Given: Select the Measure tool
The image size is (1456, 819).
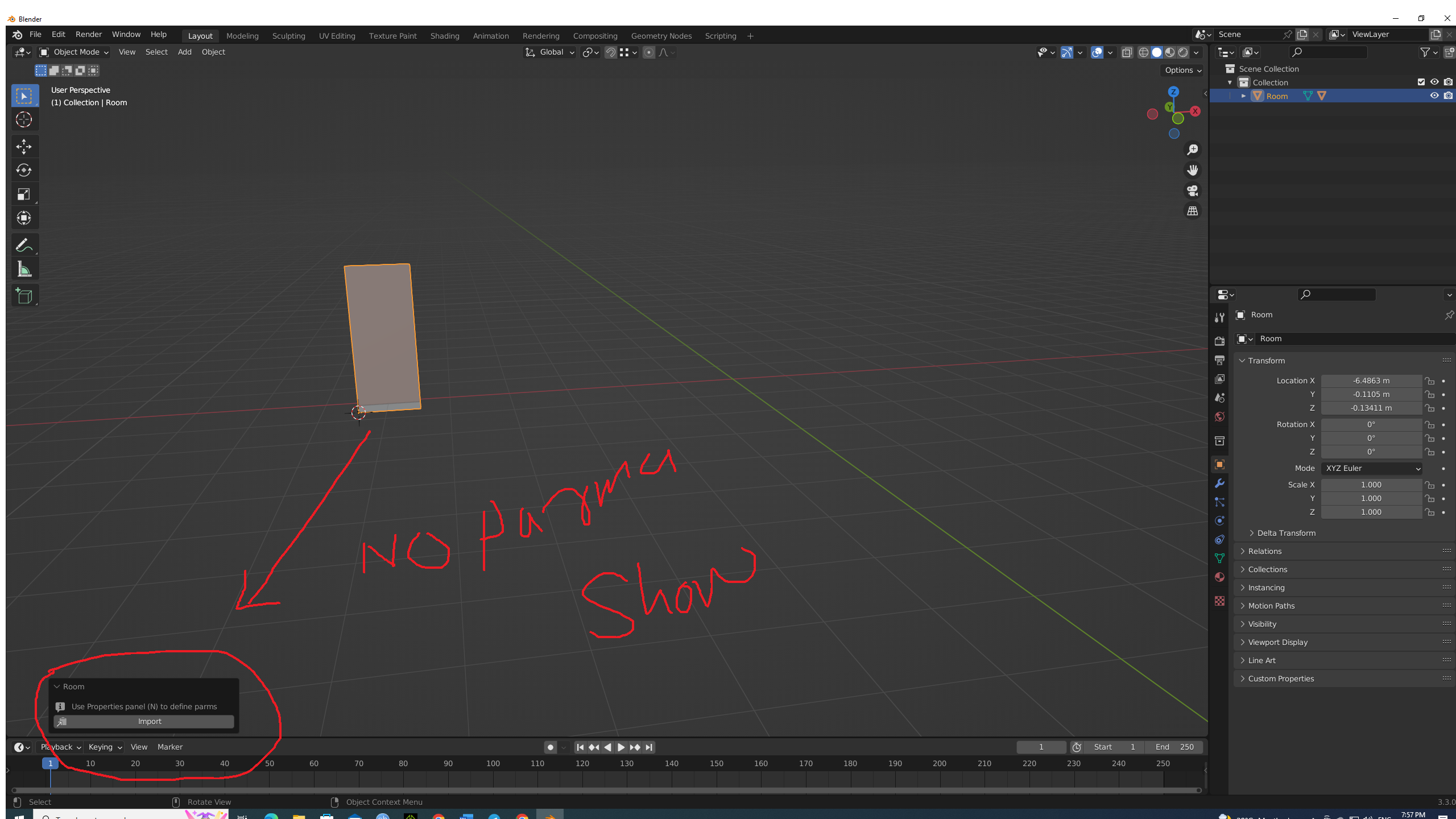Looking at the screenshot, I should 24,269.
